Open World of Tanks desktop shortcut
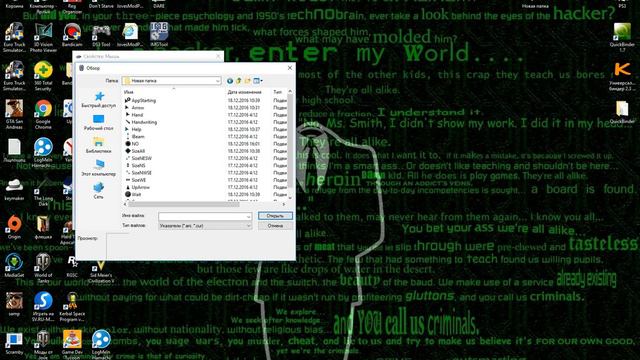The height and width of the screenshot is (360, 640). pos(43,268)
